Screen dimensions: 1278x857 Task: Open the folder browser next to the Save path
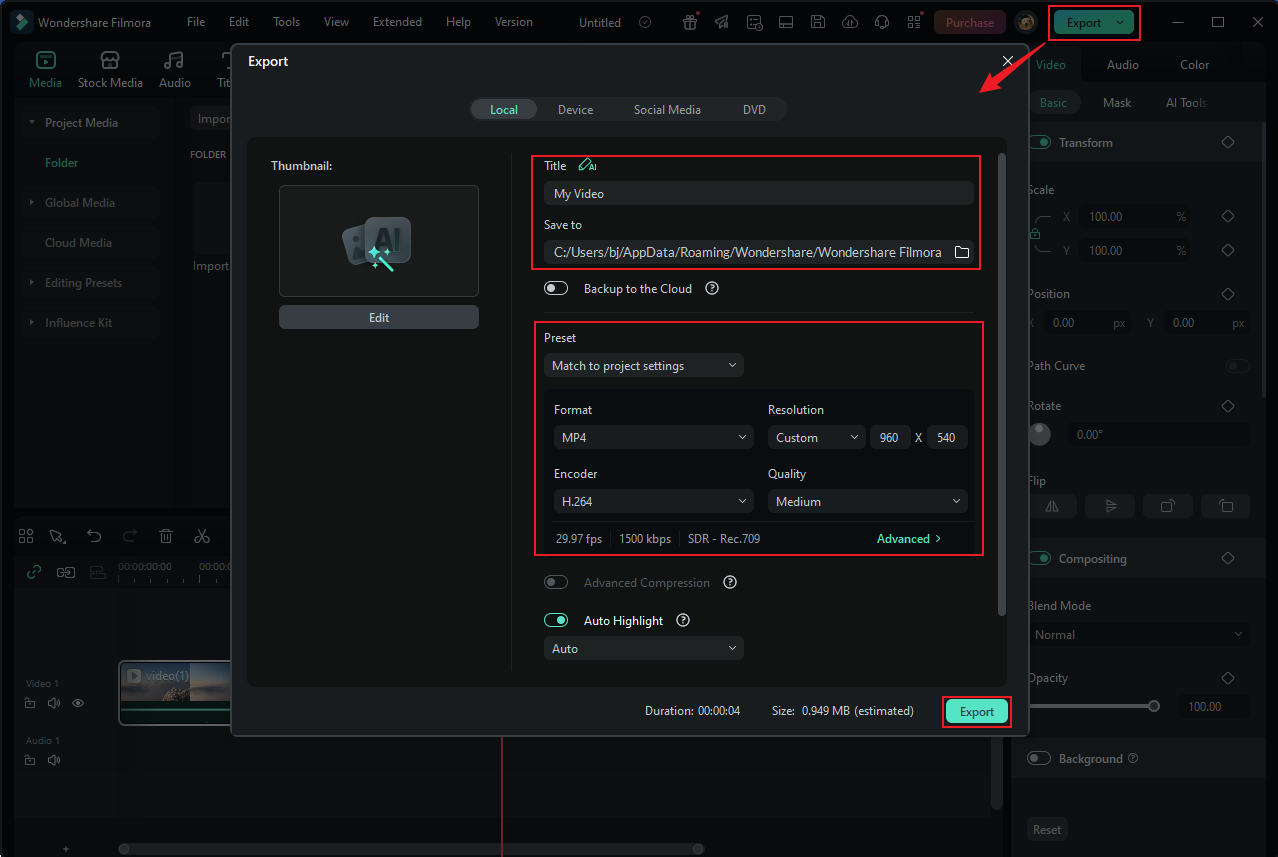[962, 252]
